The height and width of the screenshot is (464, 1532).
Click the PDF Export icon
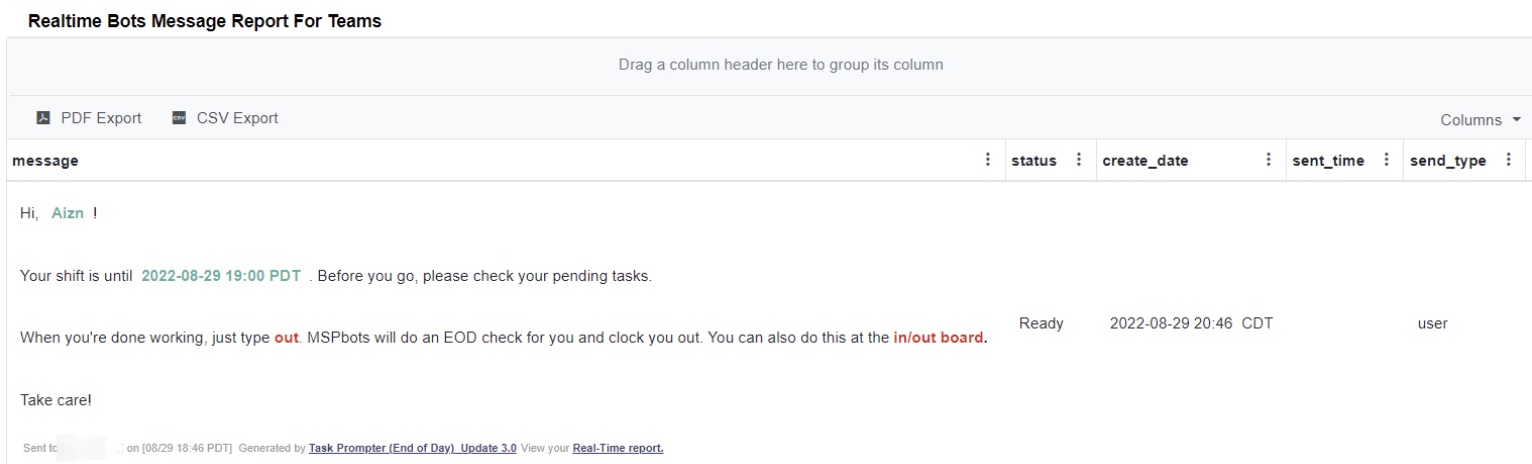(x=43, y=118)
